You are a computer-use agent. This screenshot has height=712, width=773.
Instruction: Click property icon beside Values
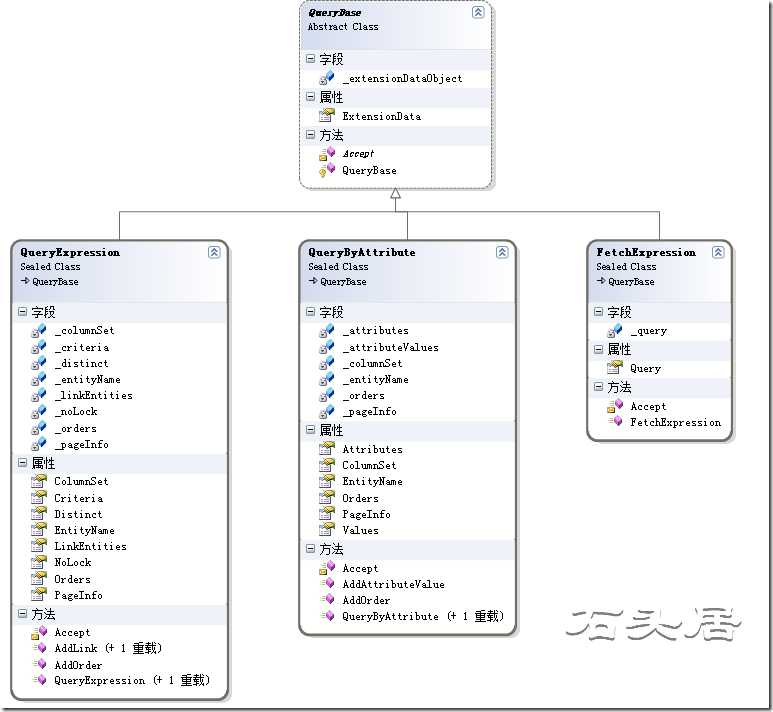coord(326,530)
